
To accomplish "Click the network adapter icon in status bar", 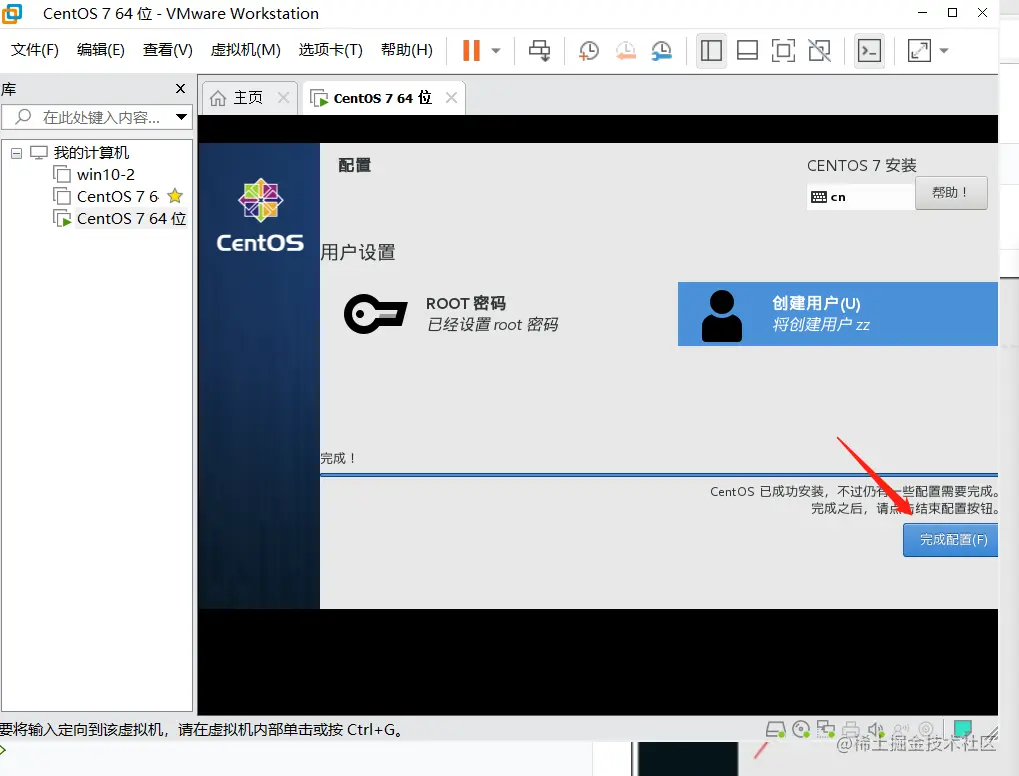I will (827, 731).
